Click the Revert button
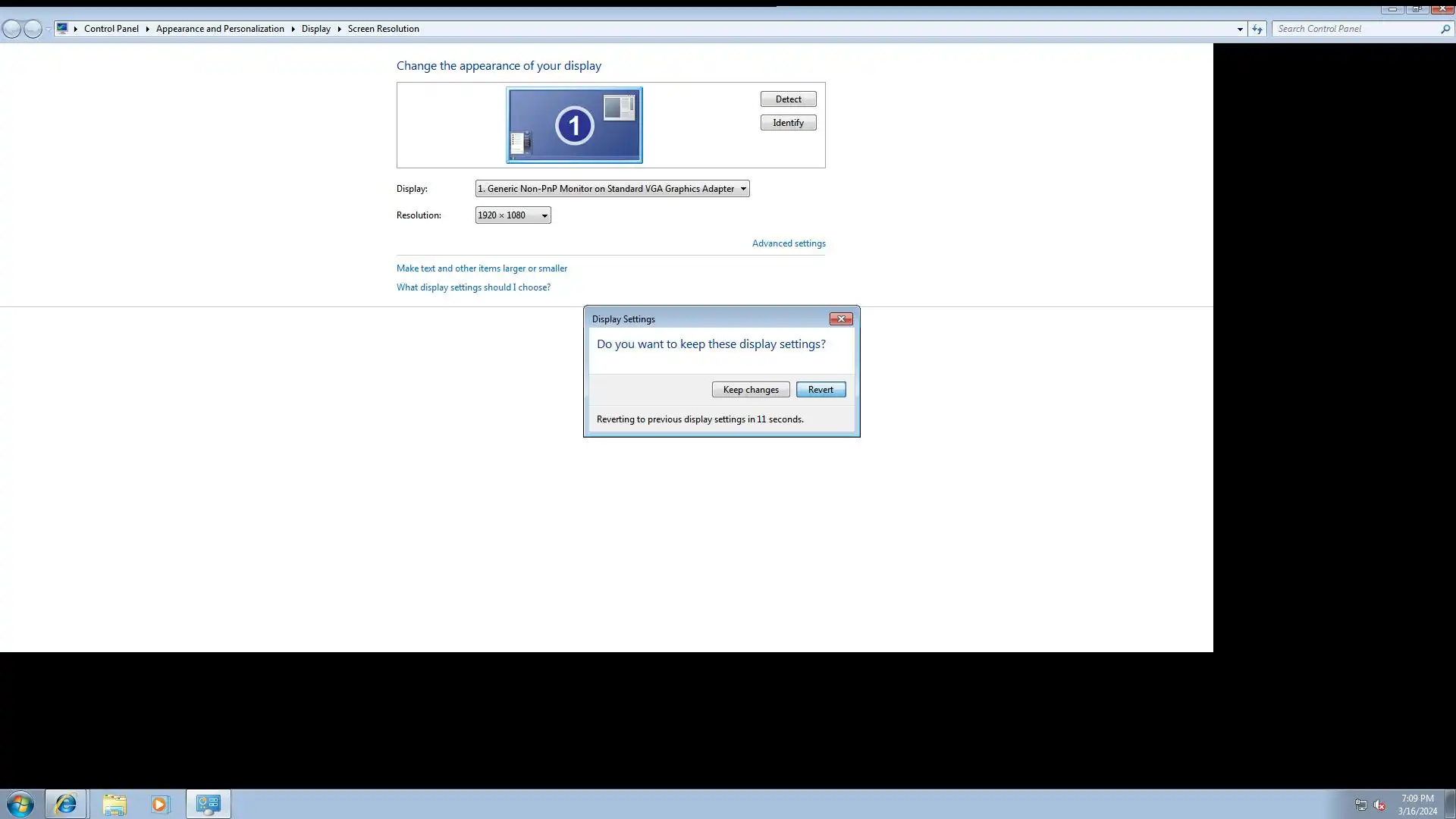The image size is (1456, 819). (821, 390)
